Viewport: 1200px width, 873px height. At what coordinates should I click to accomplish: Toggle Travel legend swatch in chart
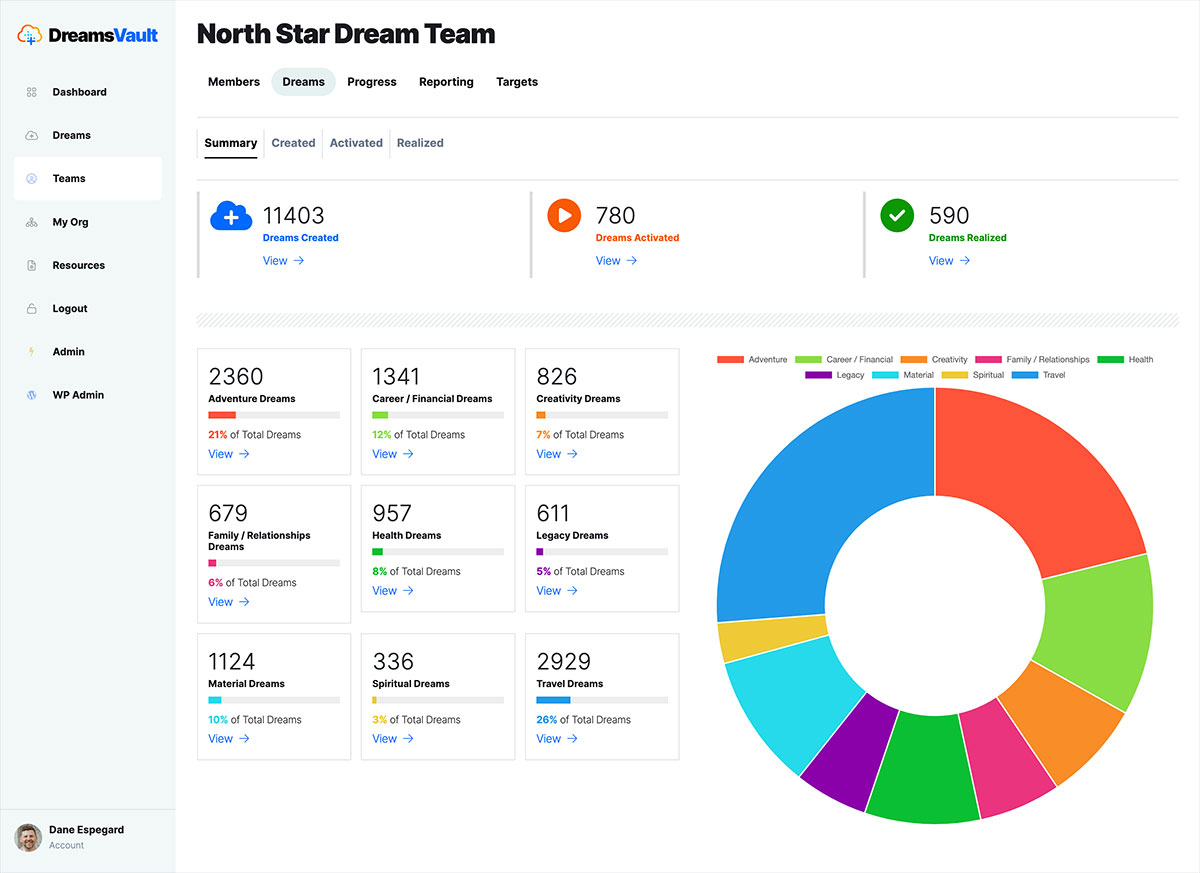[1024, 375]
